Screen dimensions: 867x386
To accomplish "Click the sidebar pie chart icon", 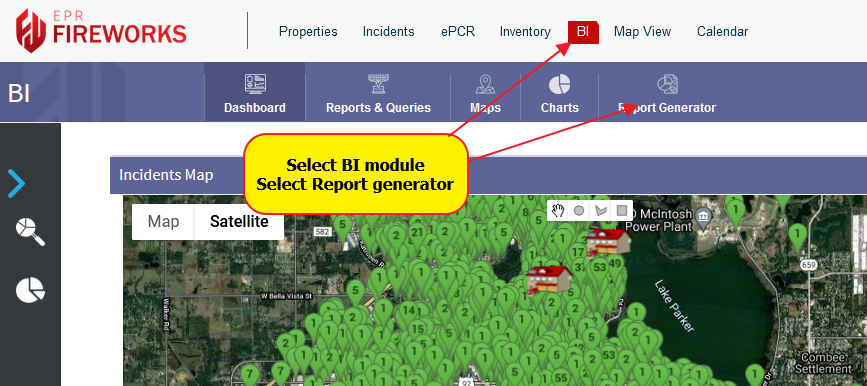I will coord(30,290).
